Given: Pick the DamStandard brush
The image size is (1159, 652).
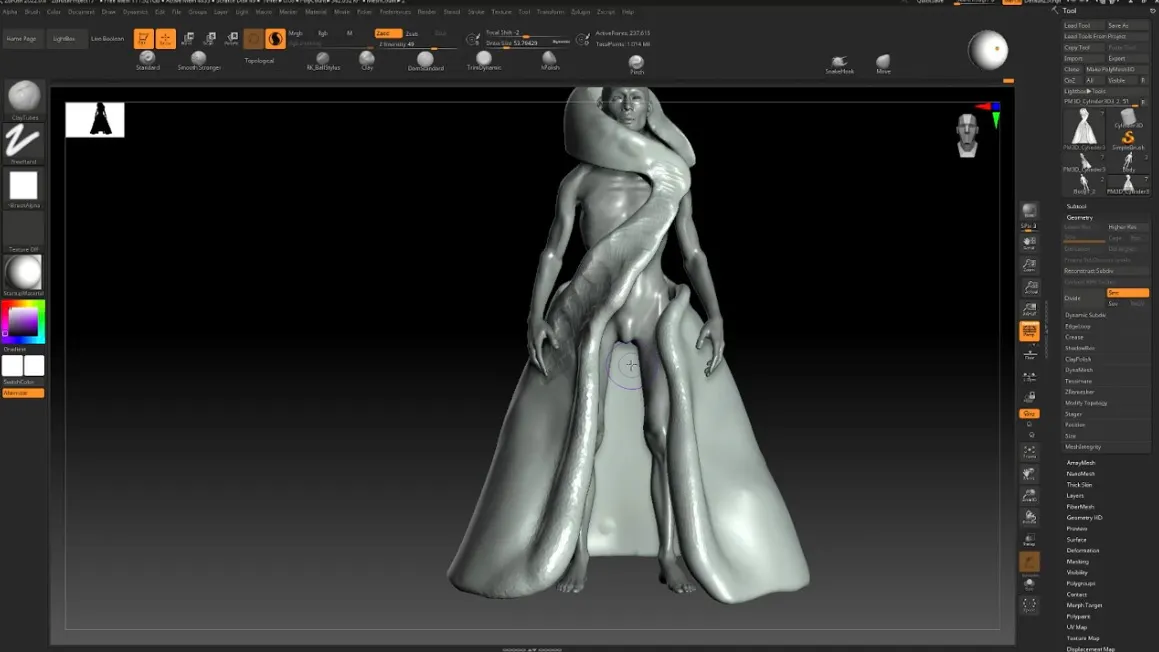Looking at the screenshot, I should pos(425,60).
